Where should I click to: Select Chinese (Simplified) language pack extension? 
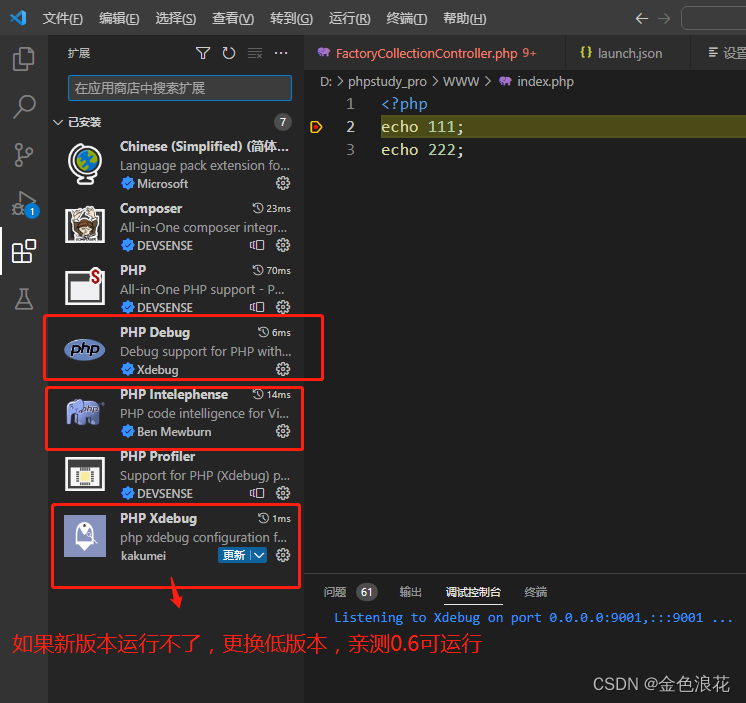[x=176, y=165]
